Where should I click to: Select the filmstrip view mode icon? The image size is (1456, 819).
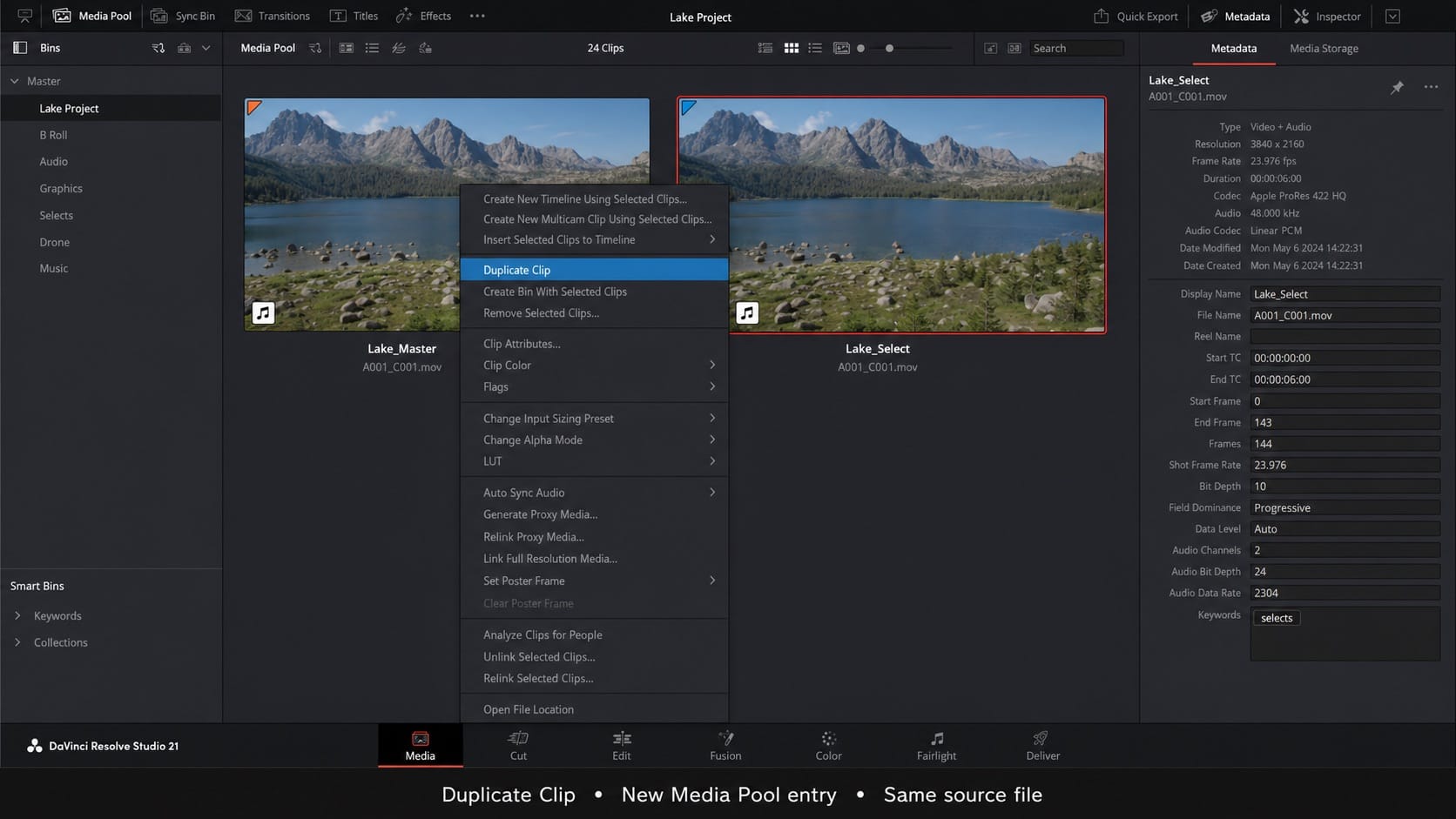pyautogui.click(x=841, y=48)
